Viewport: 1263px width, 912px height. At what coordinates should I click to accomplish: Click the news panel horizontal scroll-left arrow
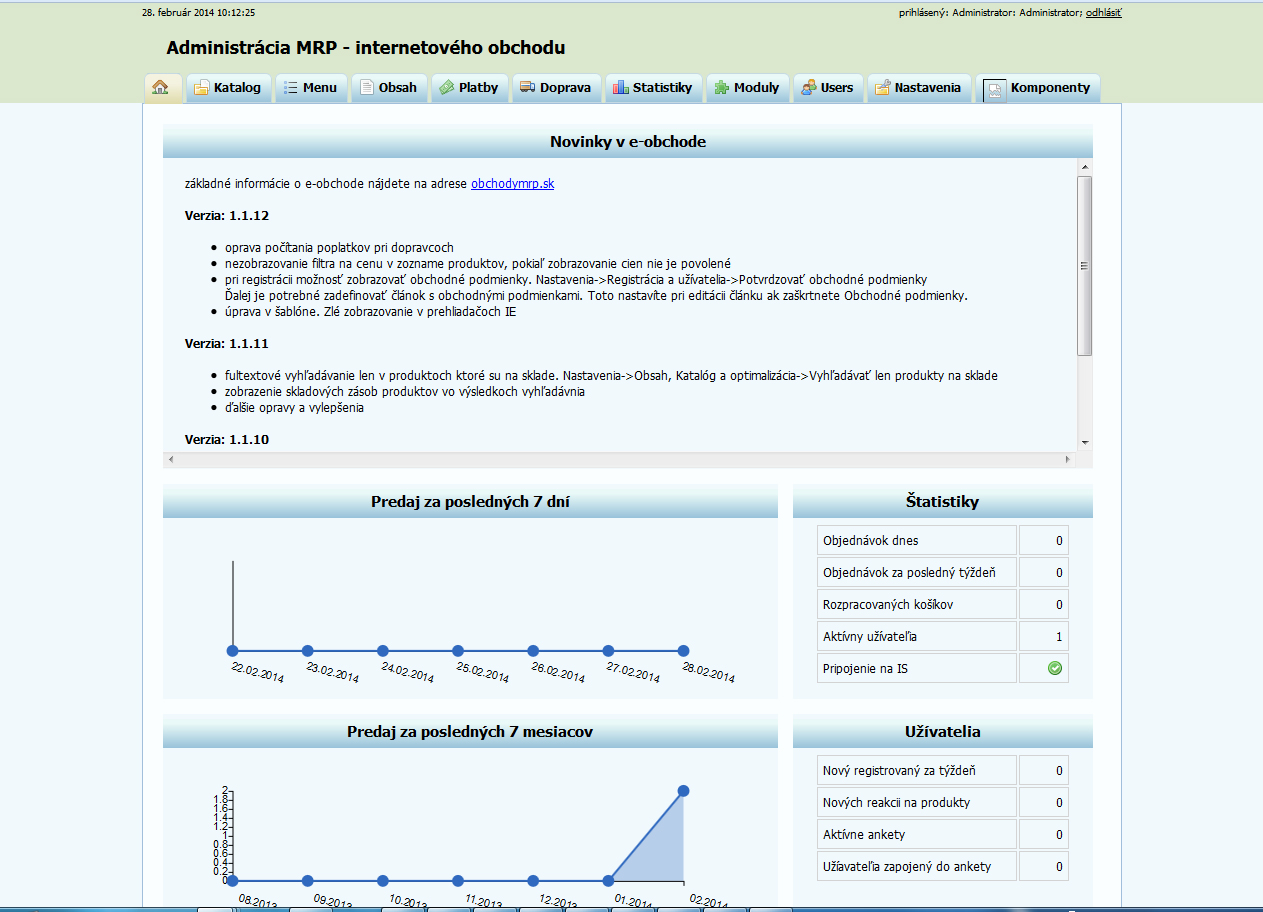click(x=171, y=459)
